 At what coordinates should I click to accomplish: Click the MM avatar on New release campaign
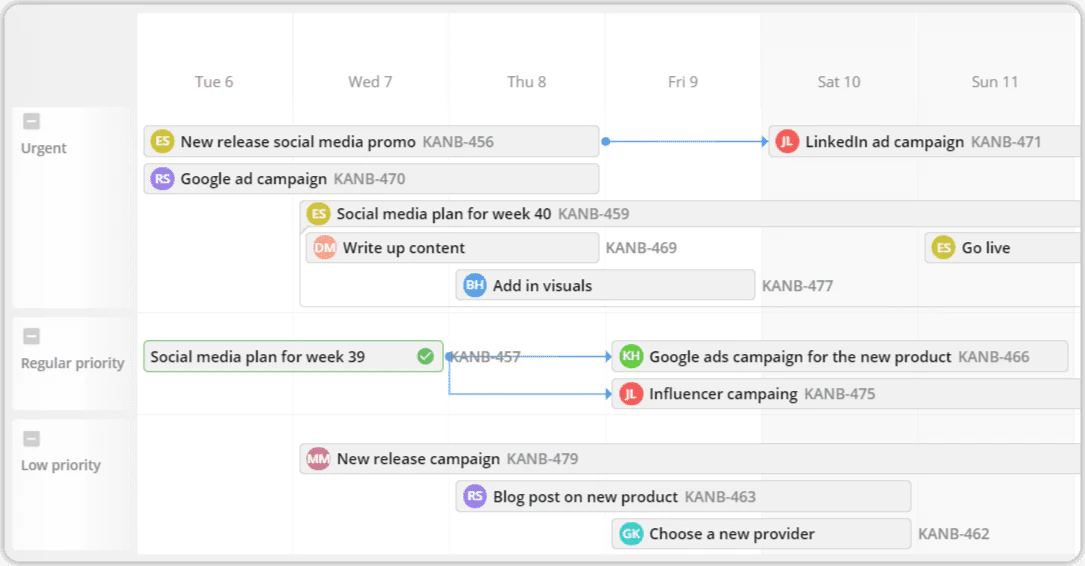(x=318, y=459)
